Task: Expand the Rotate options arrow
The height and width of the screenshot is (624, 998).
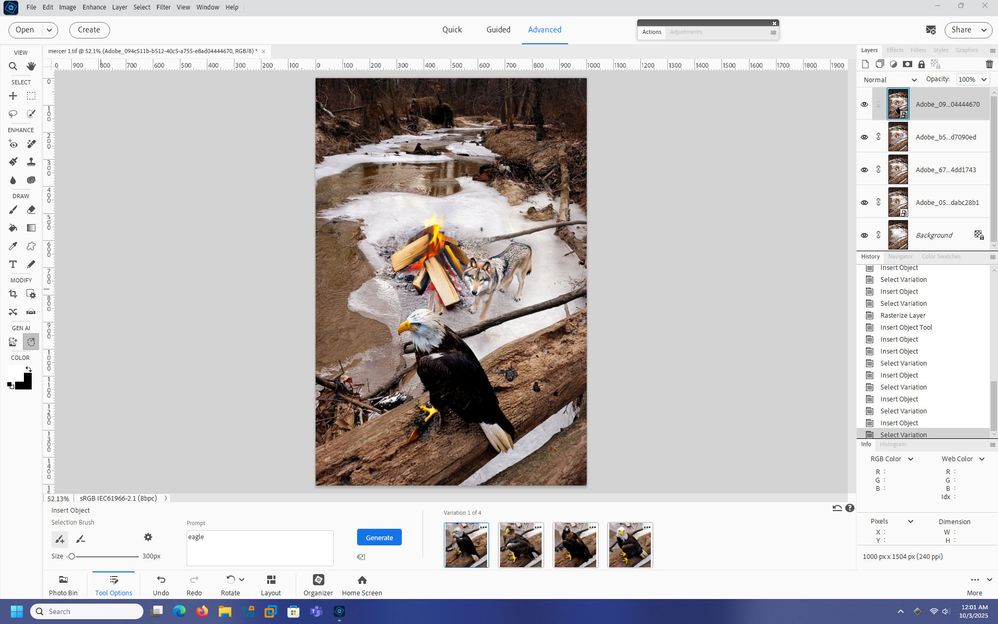Action: 241,579
